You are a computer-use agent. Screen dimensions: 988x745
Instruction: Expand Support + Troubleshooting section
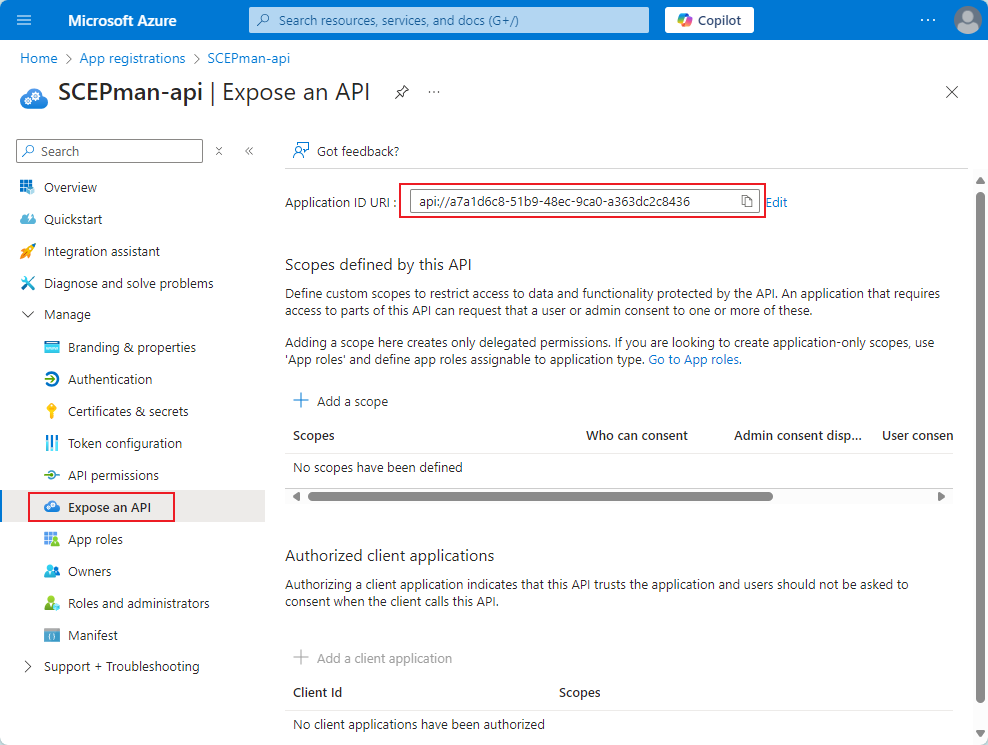(x=27, y=667)
